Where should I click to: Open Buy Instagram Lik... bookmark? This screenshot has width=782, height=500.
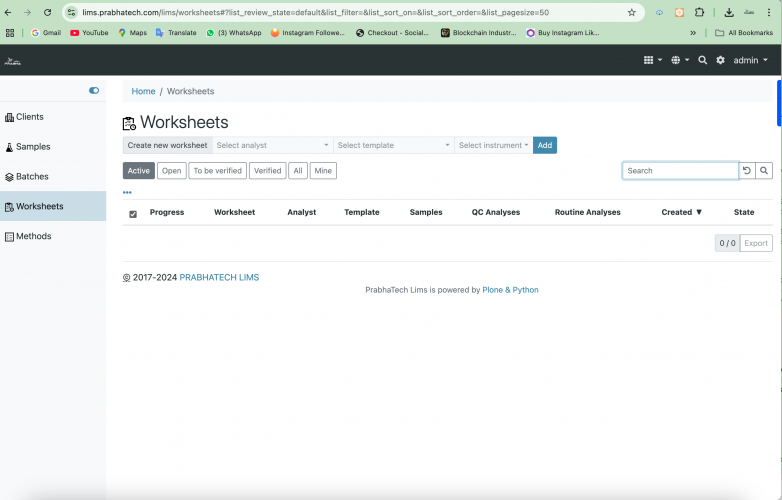click(563, 33)
